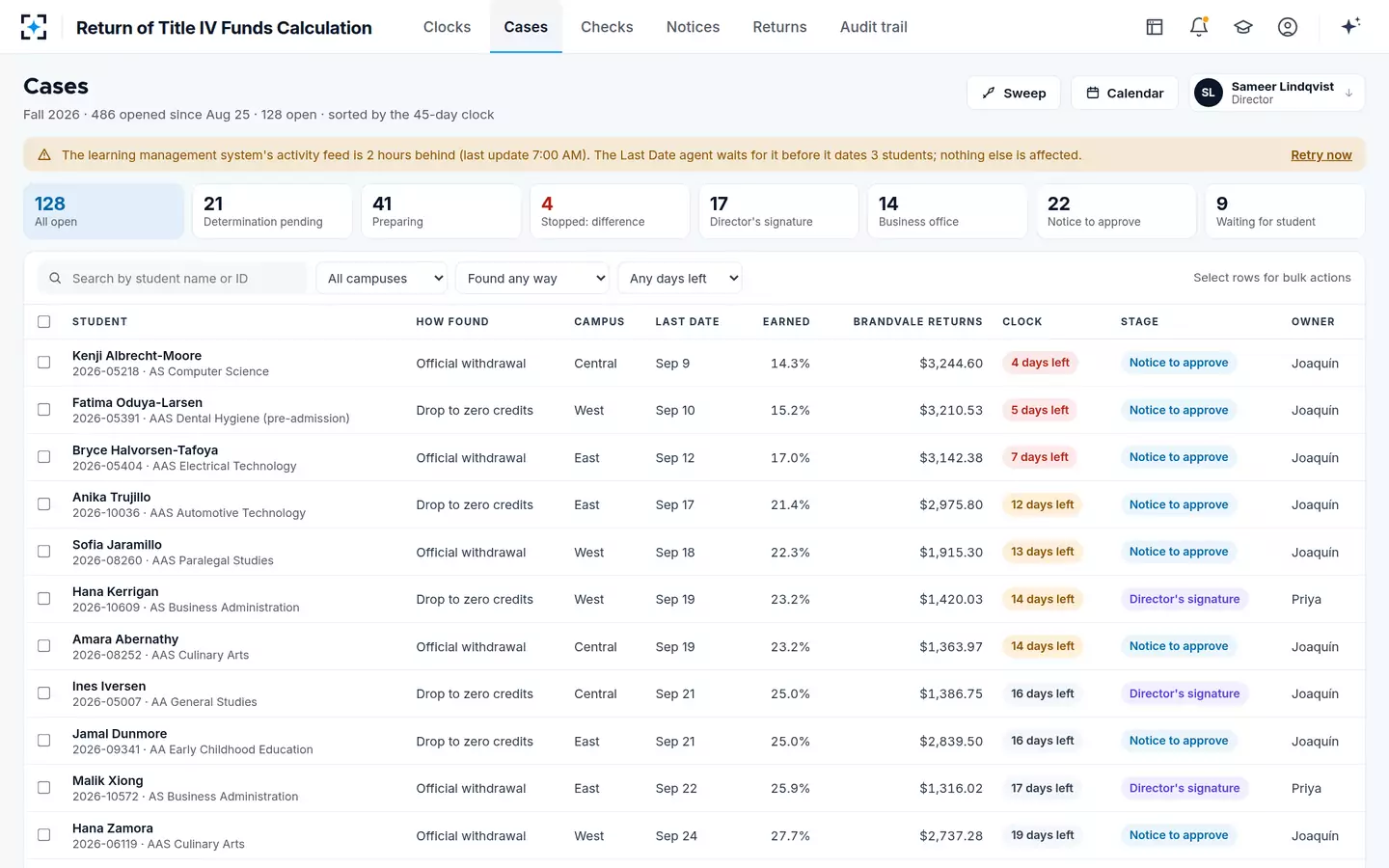Open Ines Iversen student name
Screen dimensions: 1389x868
109,687
